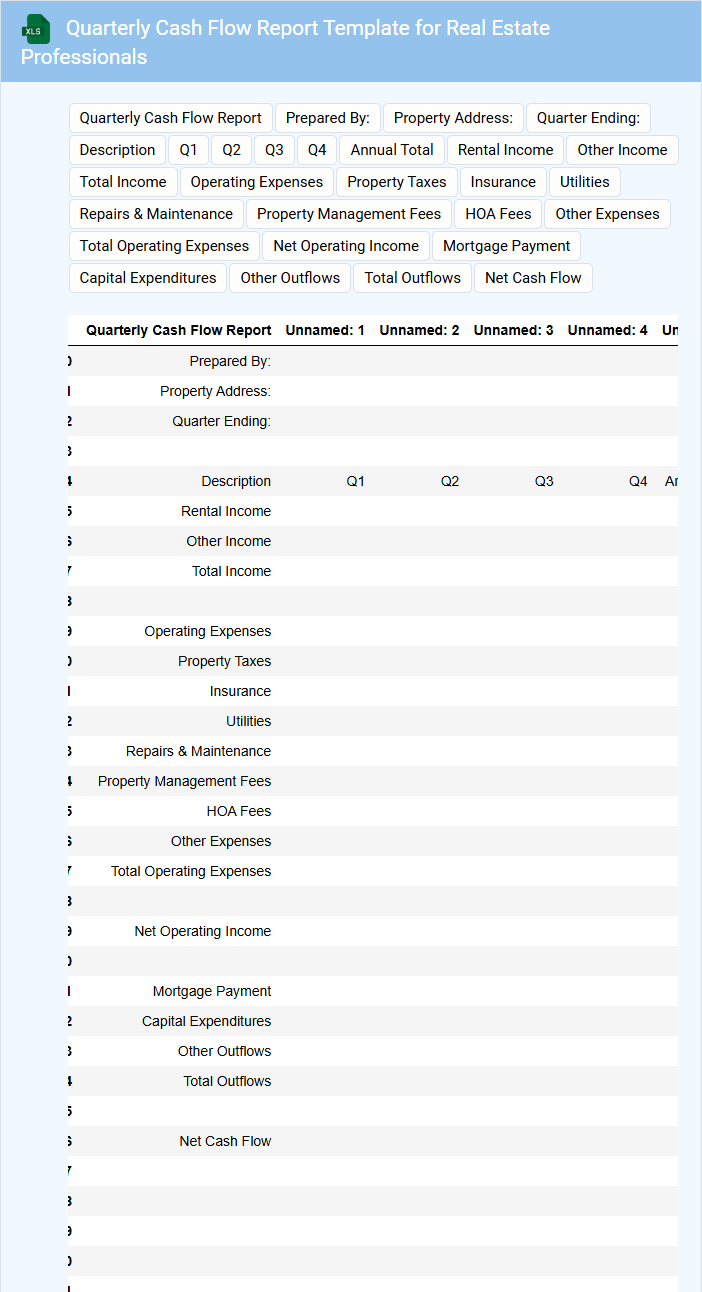Click the Mortgage Payment table row

(373, 991)
